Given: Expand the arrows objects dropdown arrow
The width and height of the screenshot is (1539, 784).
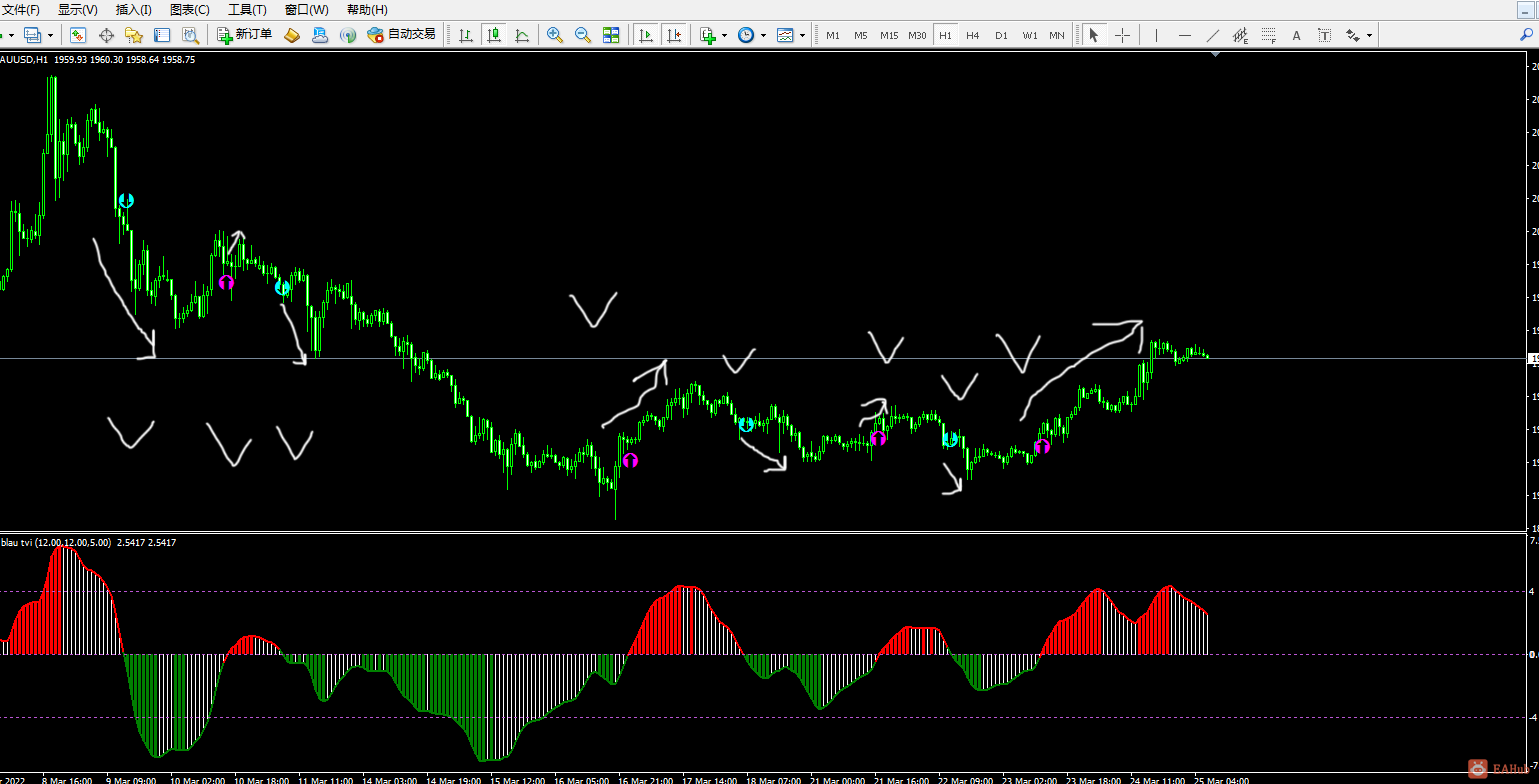Looking at the screenshot, I should tap(1369, 35).
